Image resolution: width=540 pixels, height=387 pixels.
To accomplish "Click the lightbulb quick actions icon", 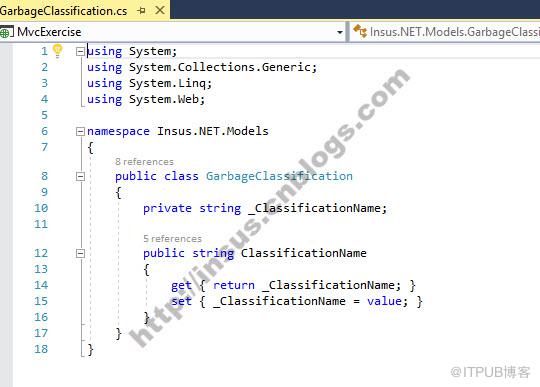I will [x=58, y=51].
